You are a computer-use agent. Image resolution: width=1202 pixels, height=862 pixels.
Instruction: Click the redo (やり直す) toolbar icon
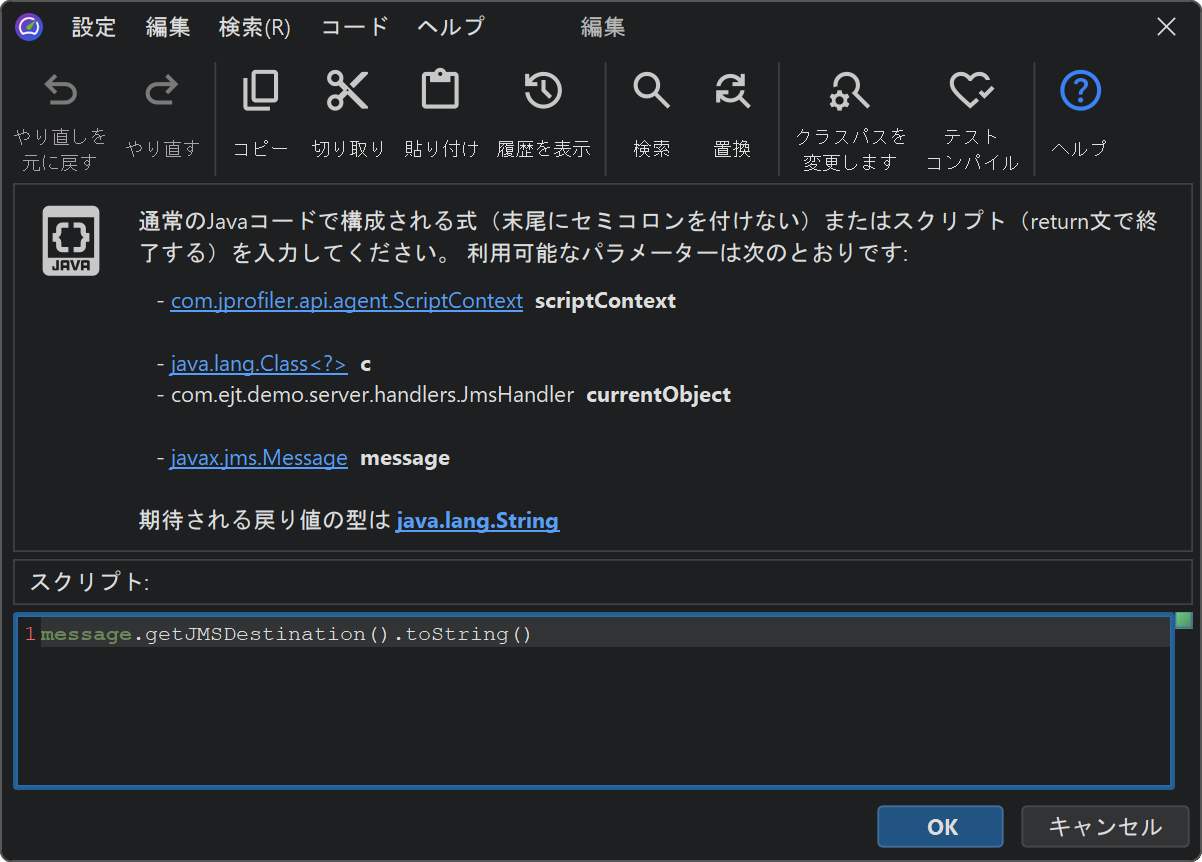pyautogui.click(x=162, y=93)
